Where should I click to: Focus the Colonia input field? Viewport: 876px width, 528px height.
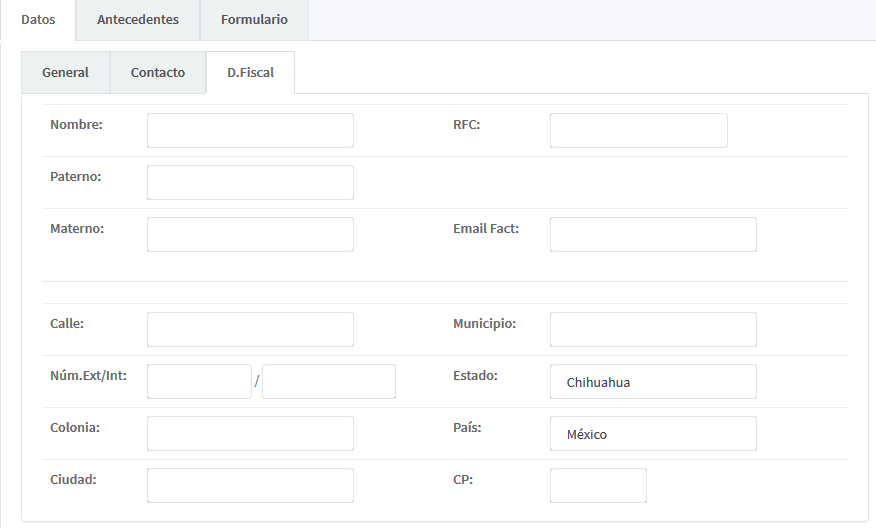coord(250,433)
